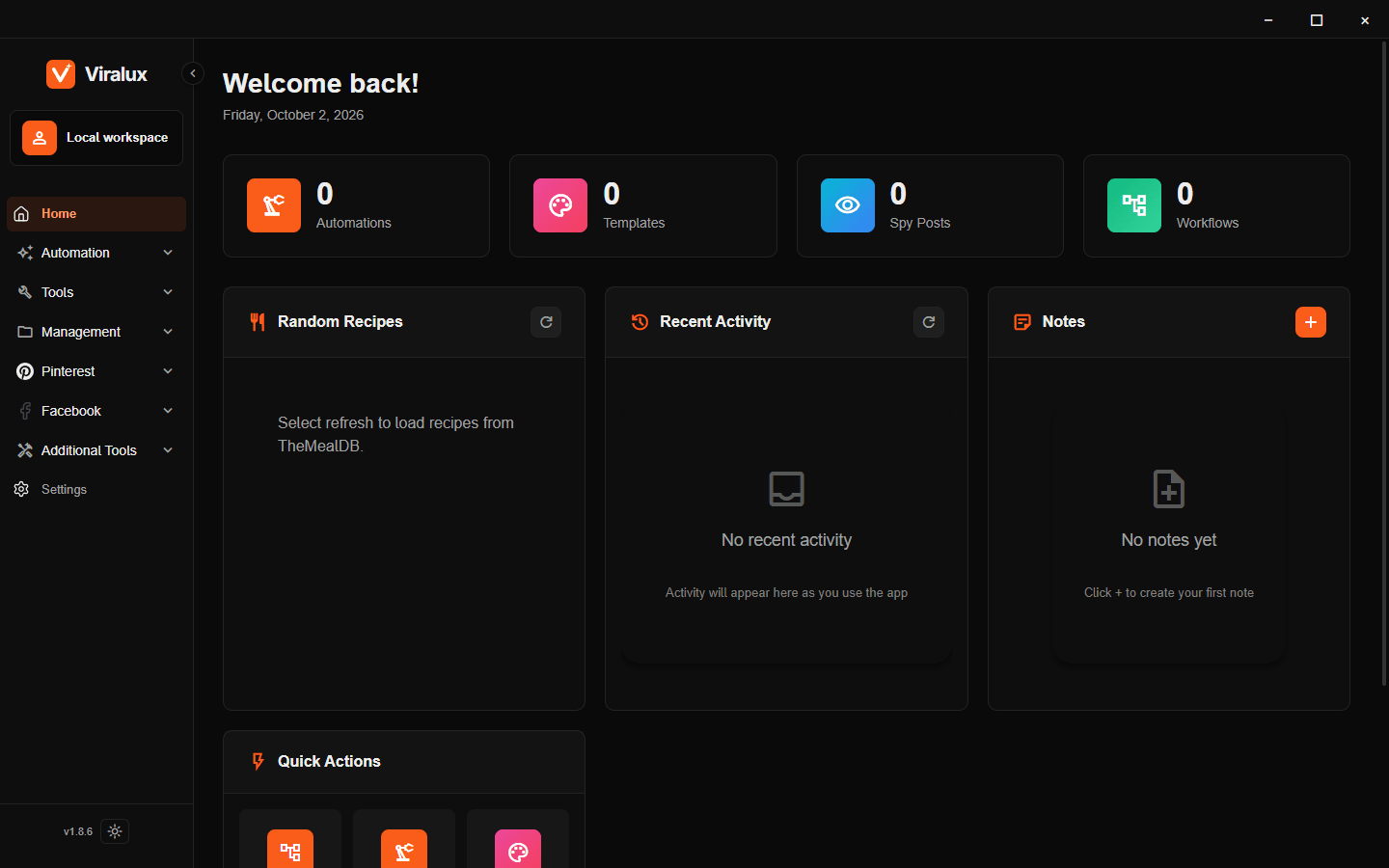Click the version label v1.8.6
Screen dimensions: 1389x868
click(x=78, y=831)
